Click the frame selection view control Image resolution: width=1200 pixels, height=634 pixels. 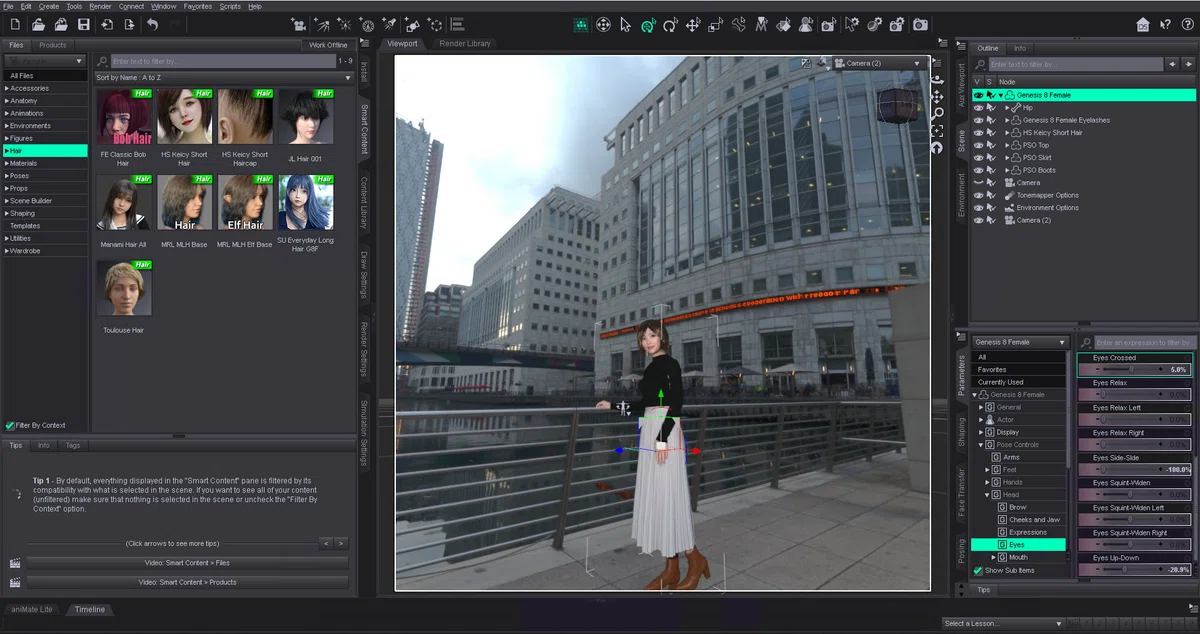point(938,131)
